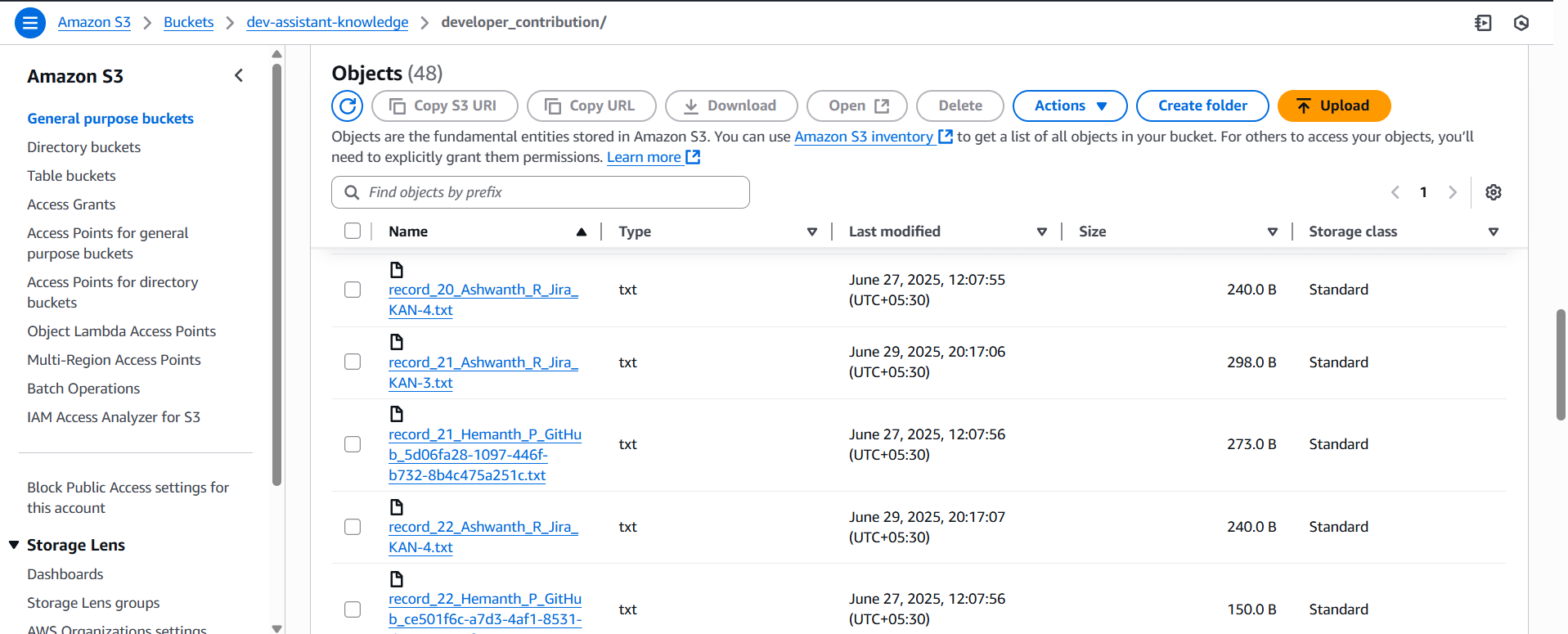Check record_22_Ashwanth_R_Jira_KAN-4.txt row checkbox
Screen dimensions: 1568x634
tap(353, 527)
